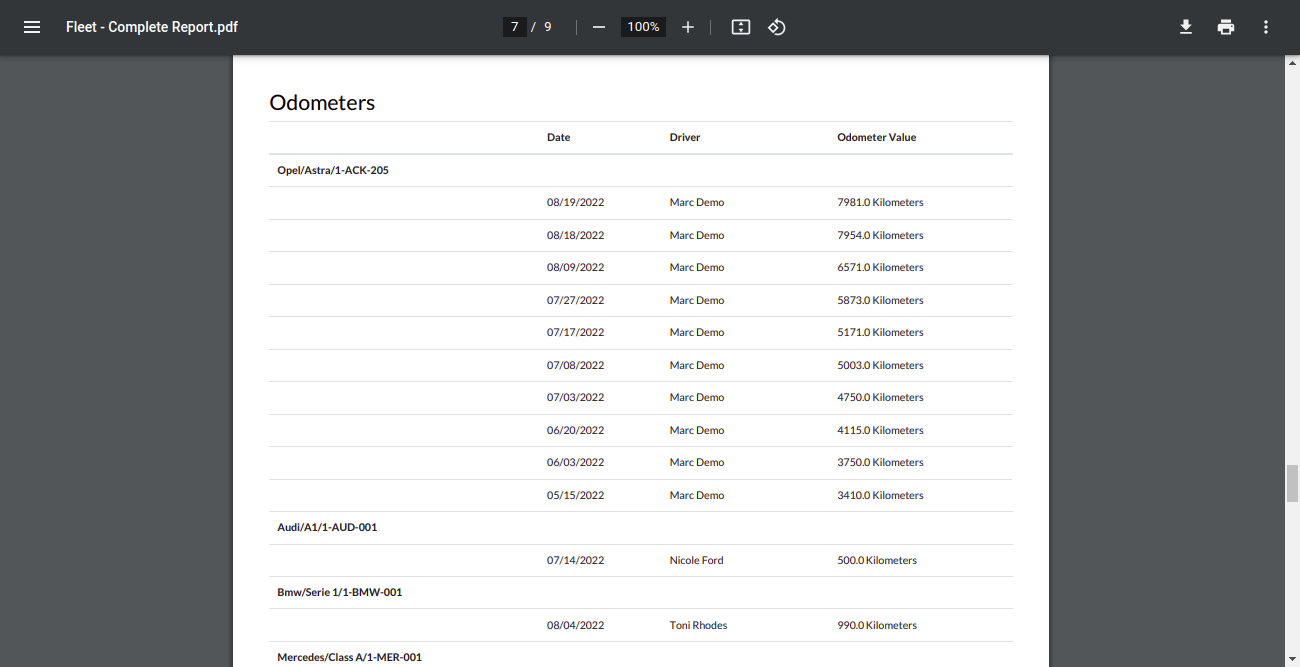Click driver Toni Rhodes
Image resolution: width=1300 pixels, height=667 pixels.
point(698,625)
